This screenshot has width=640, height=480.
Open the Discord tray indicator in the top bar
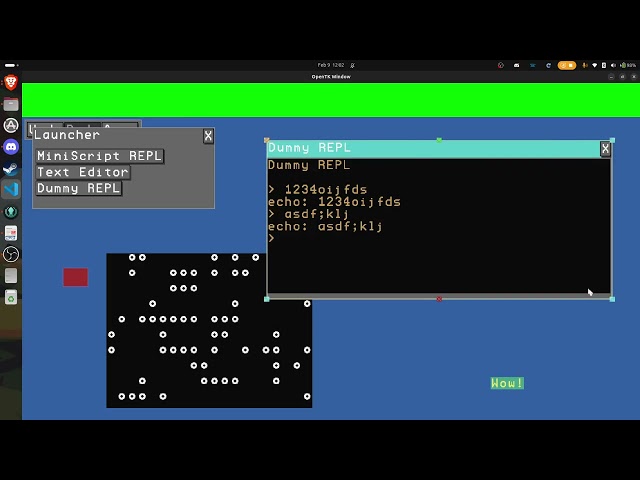pyautogui.click(x=516, y=65)
